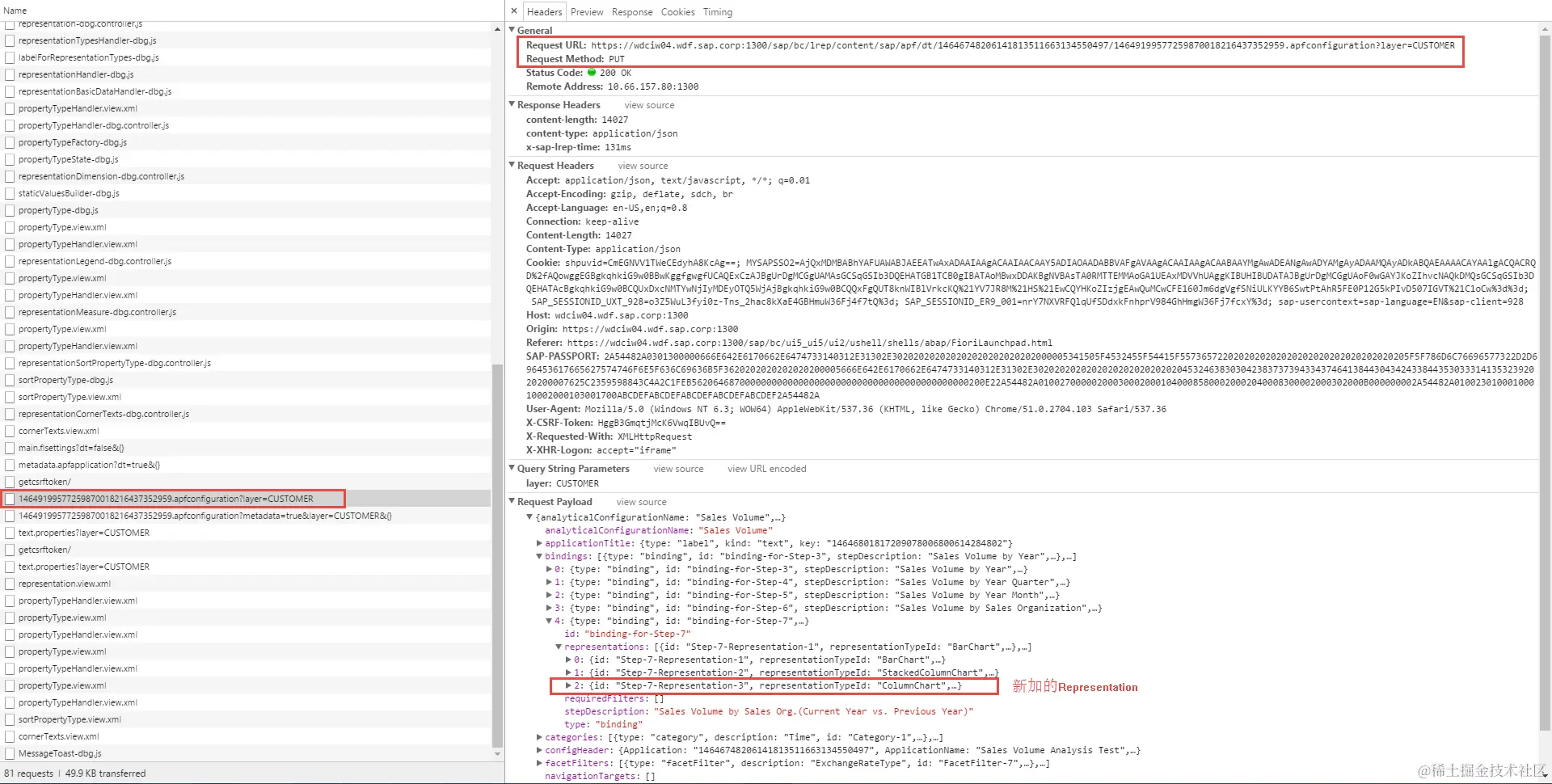Image resolution: width=1552 pixels, height=784 pixels.
Task: Click file icon of sortPropertyType-dbg.js
Action: (10, 380)
